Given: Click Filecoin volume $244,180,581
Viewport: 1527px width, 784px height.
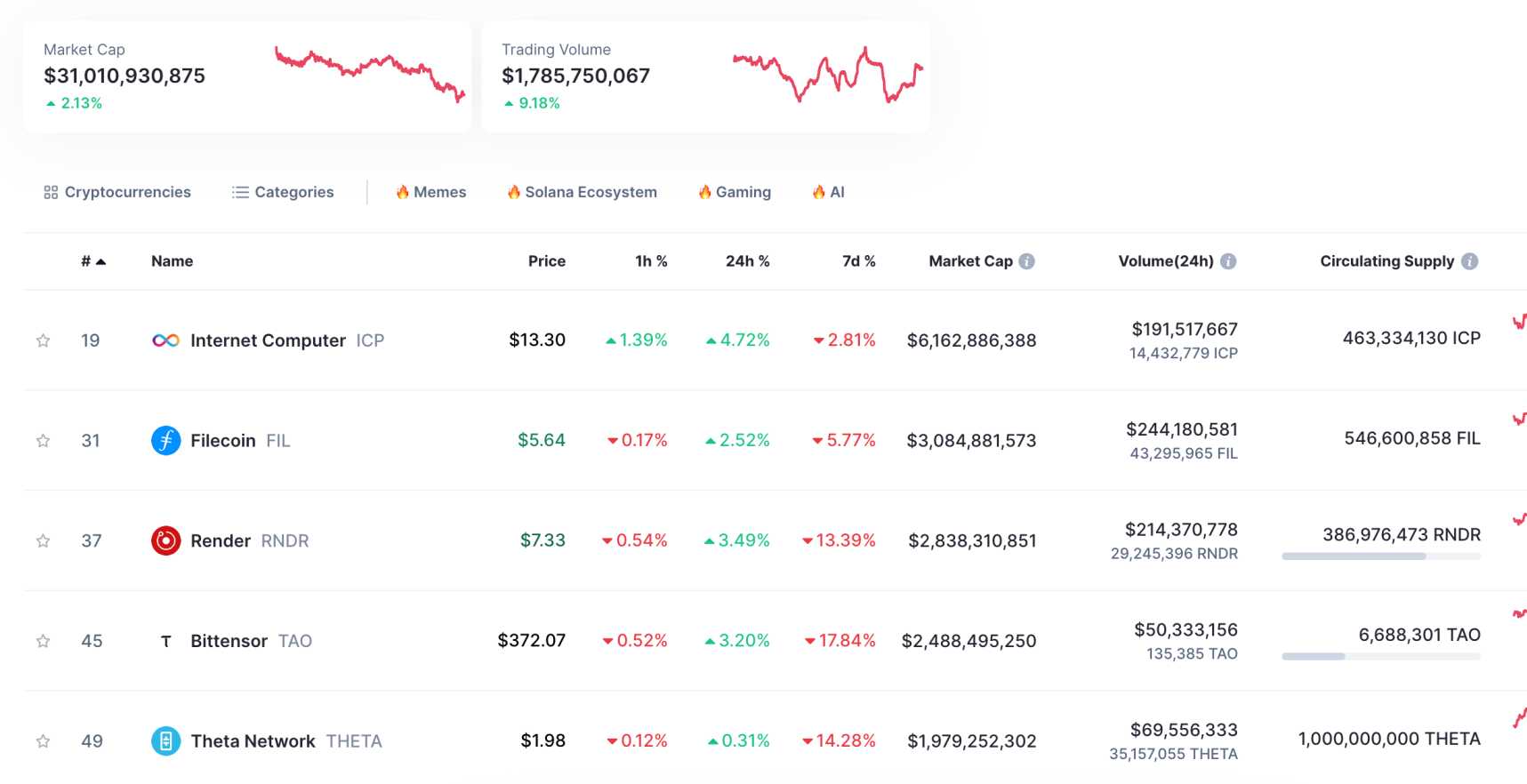Looking at the screenshot, I should pyautogui.click(x=1182, y=429).
